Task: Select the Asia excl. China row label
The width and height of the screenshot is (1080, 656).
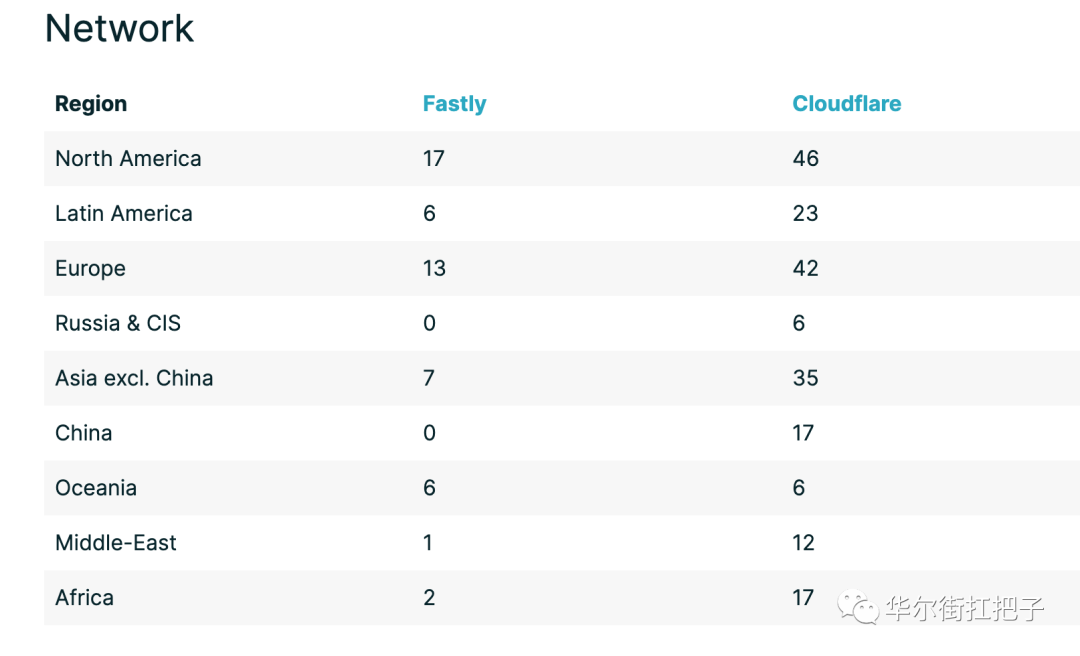Action: point(134,378)
